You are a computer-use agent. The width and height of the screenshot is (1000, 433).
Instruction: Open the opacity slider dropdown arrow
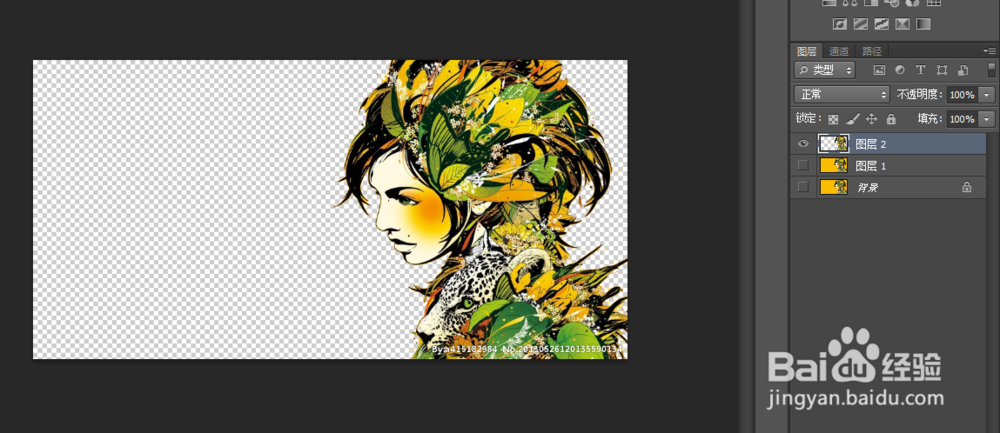[987, 94]
